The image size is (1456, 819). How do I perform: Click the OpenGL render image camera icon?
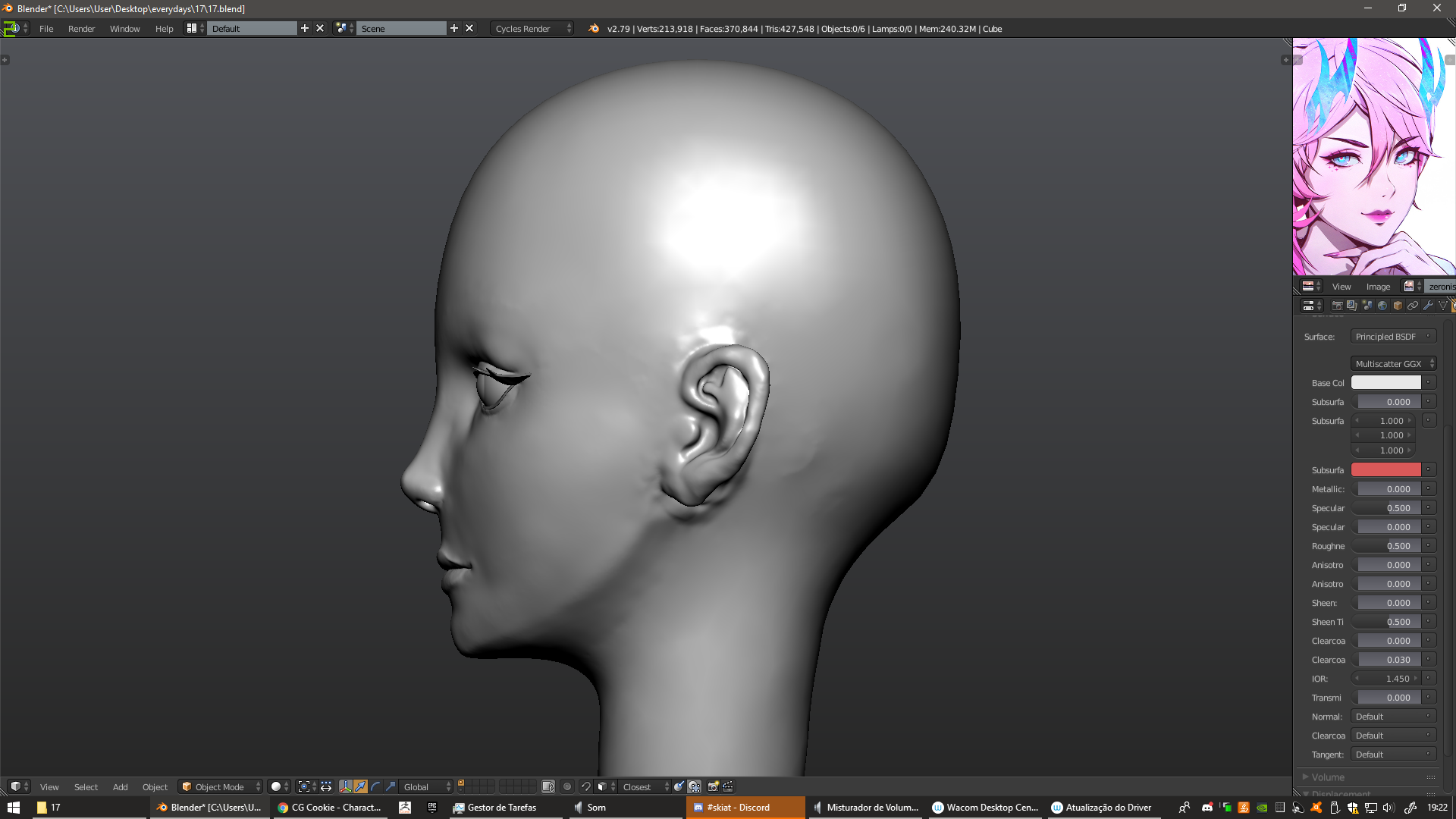[713, 786]
